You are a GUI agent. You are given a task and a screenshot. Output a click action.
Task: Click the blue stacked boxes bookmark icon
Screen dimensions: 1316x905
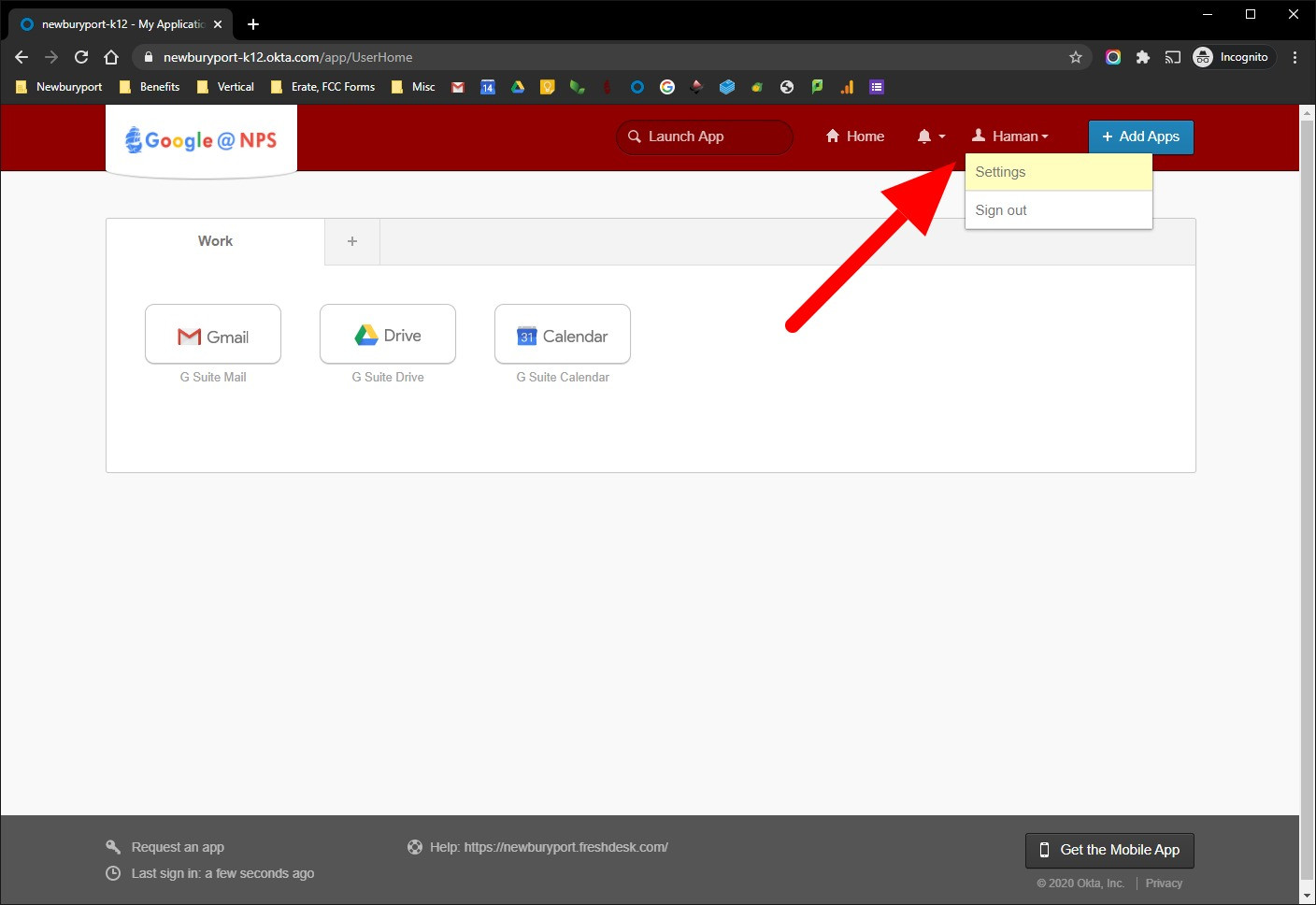tap(727, 87)
